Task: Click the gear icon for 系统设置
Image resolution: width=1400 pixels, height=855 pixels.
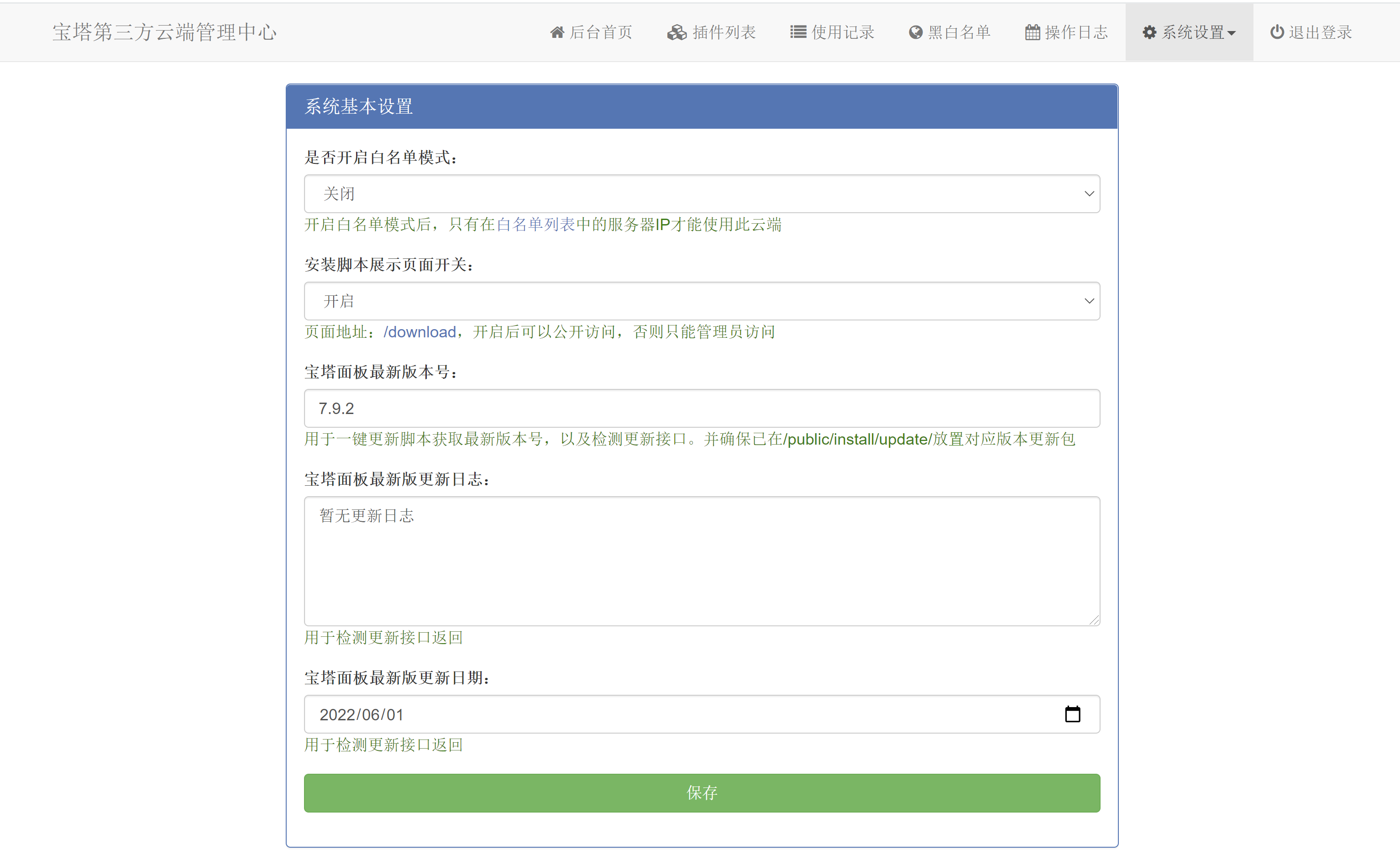Action: (1149, 32)
